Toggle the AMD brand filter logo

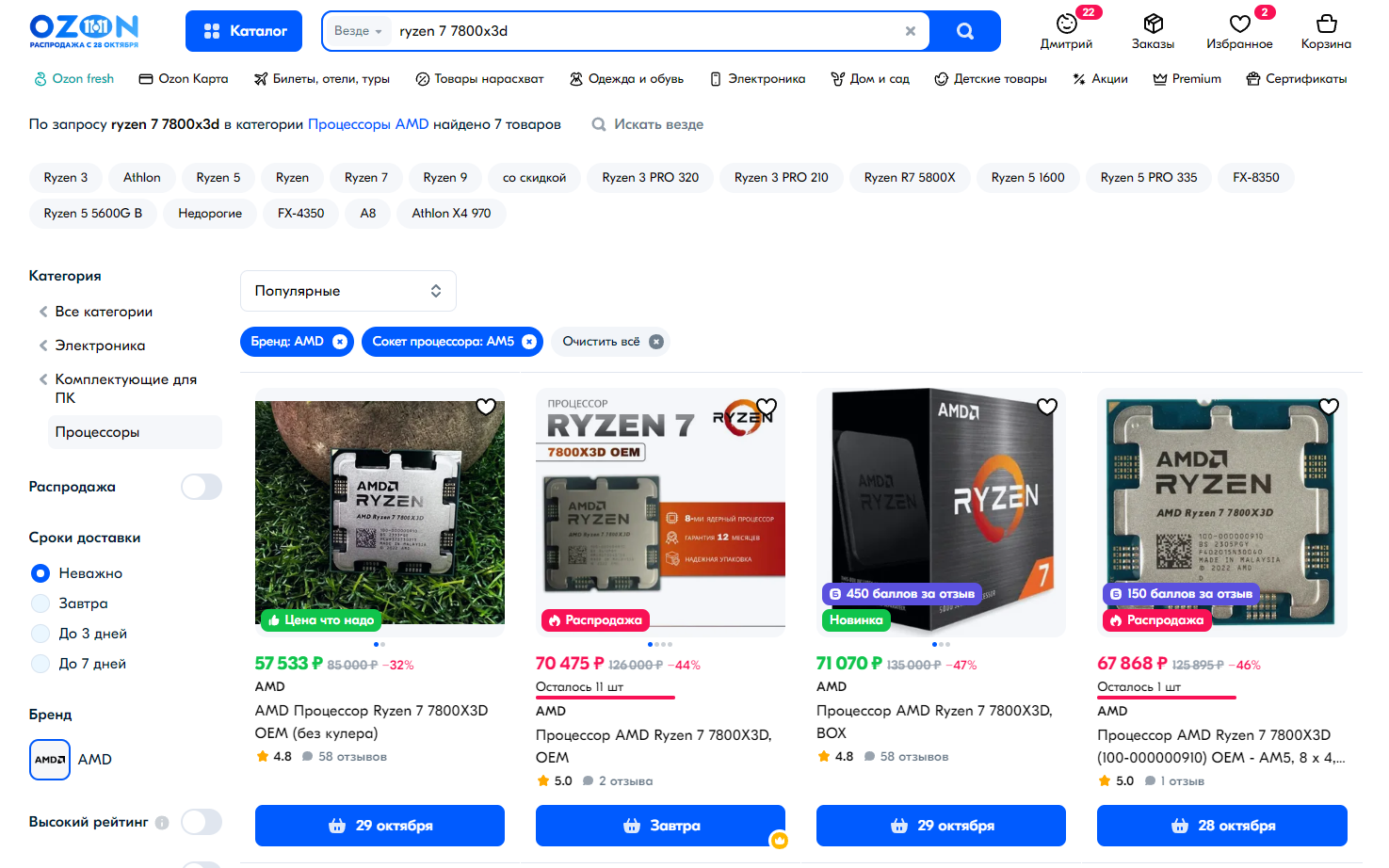tap(50, 760)
